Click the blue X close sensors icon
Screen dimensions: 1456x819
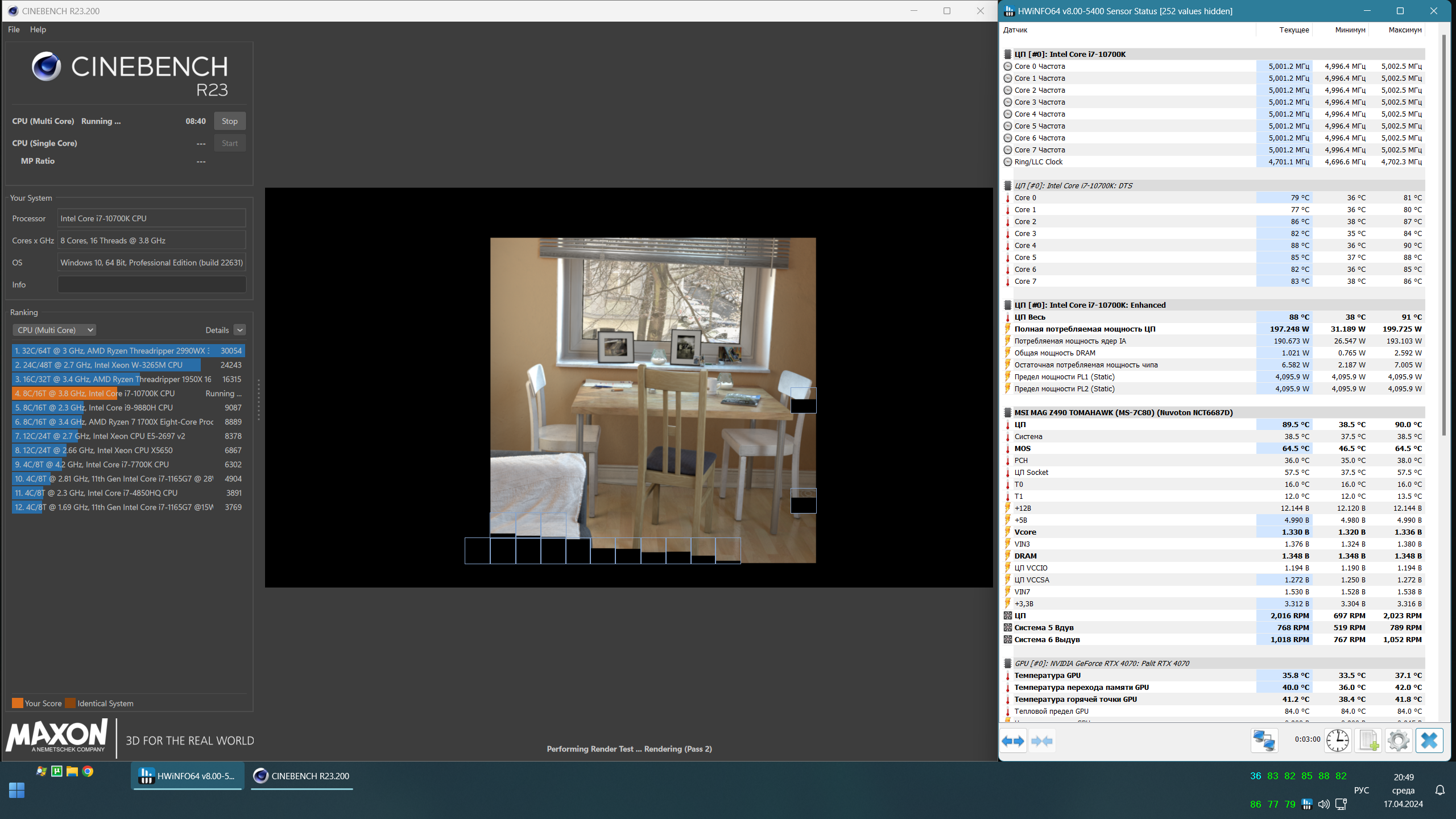pos(1429,741)
